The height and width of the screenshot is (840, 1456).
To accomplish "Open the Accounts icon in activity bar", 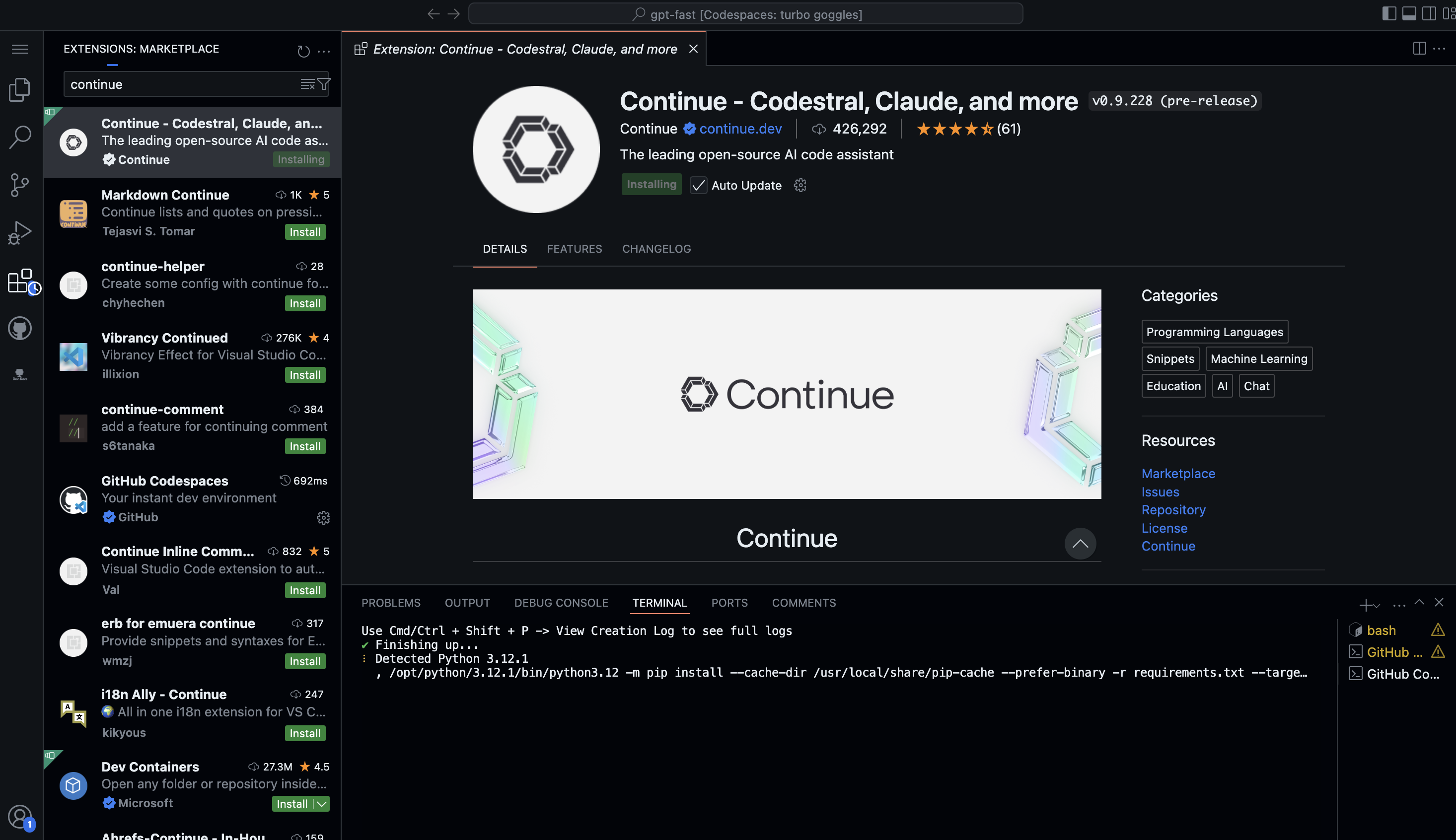I will click(x=20, y=817).
